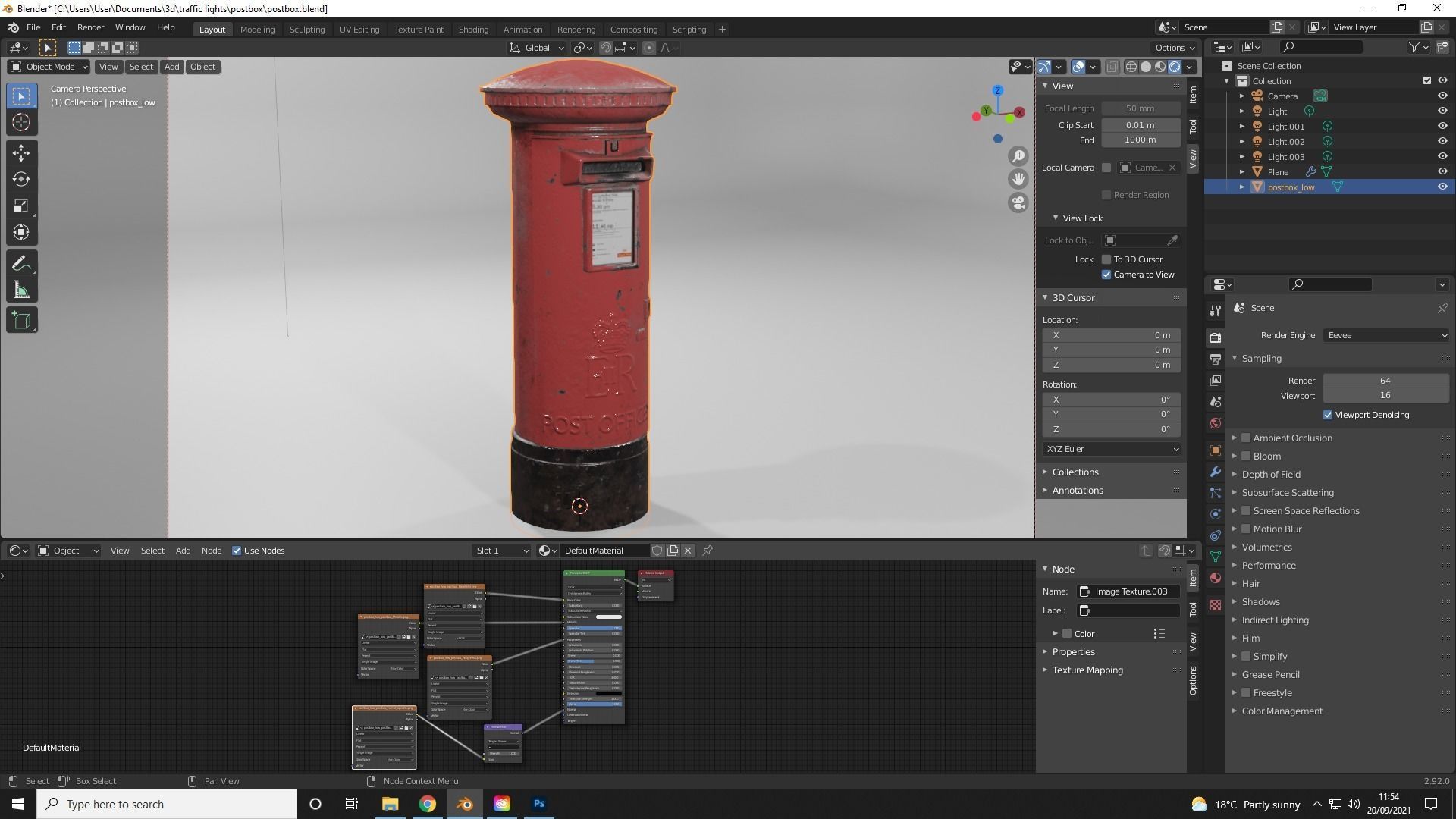Open the World properties tab
This screenshot has width=1456, height=819.
coord(1216,423)
